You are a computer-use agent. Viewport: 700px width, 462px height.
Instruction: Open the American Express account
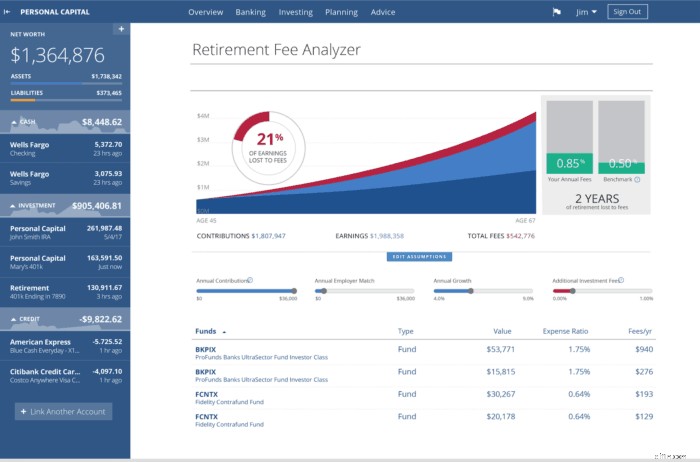(x=65, y=346)
